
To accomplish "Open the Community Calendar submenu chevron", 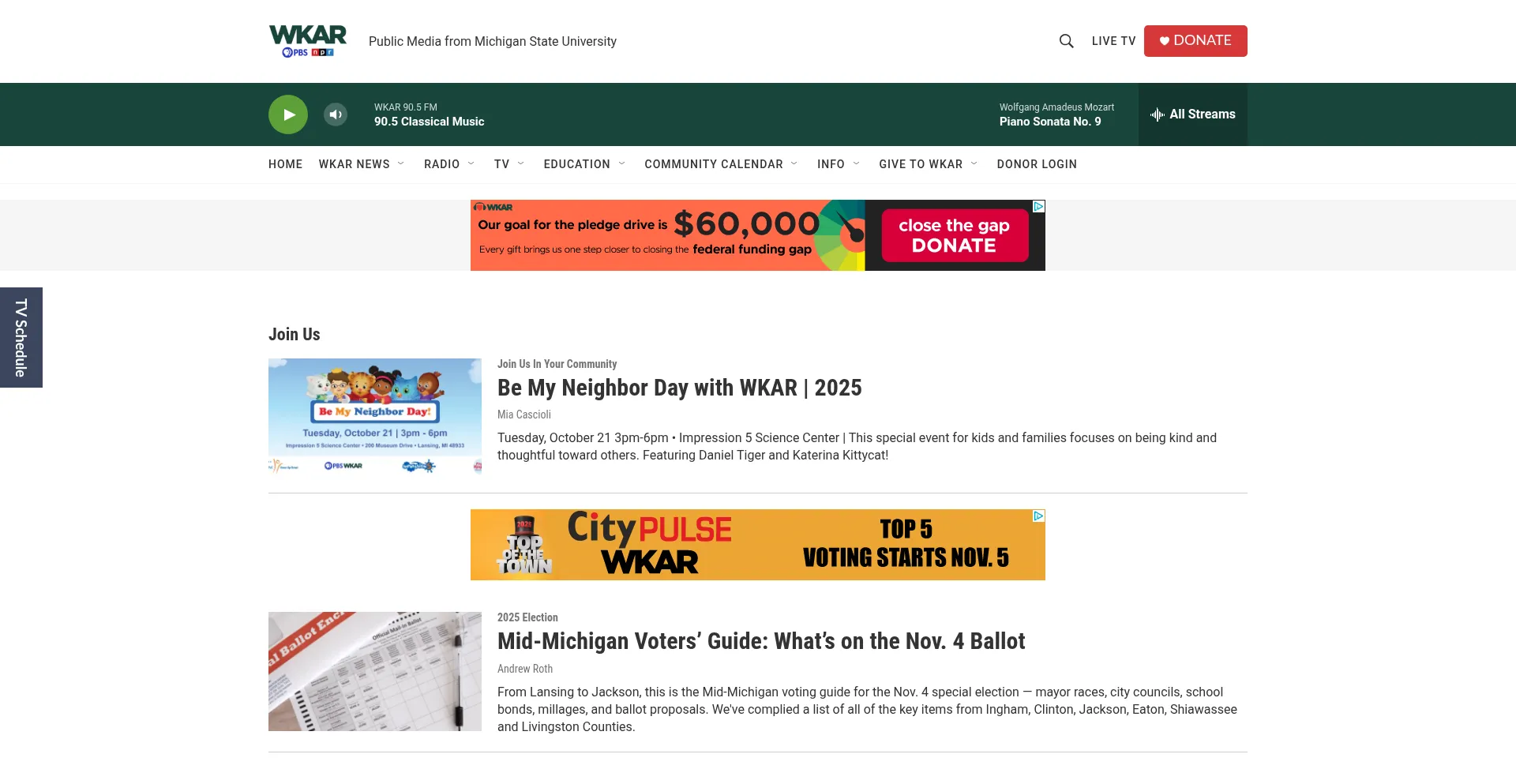I will [794, 164].
